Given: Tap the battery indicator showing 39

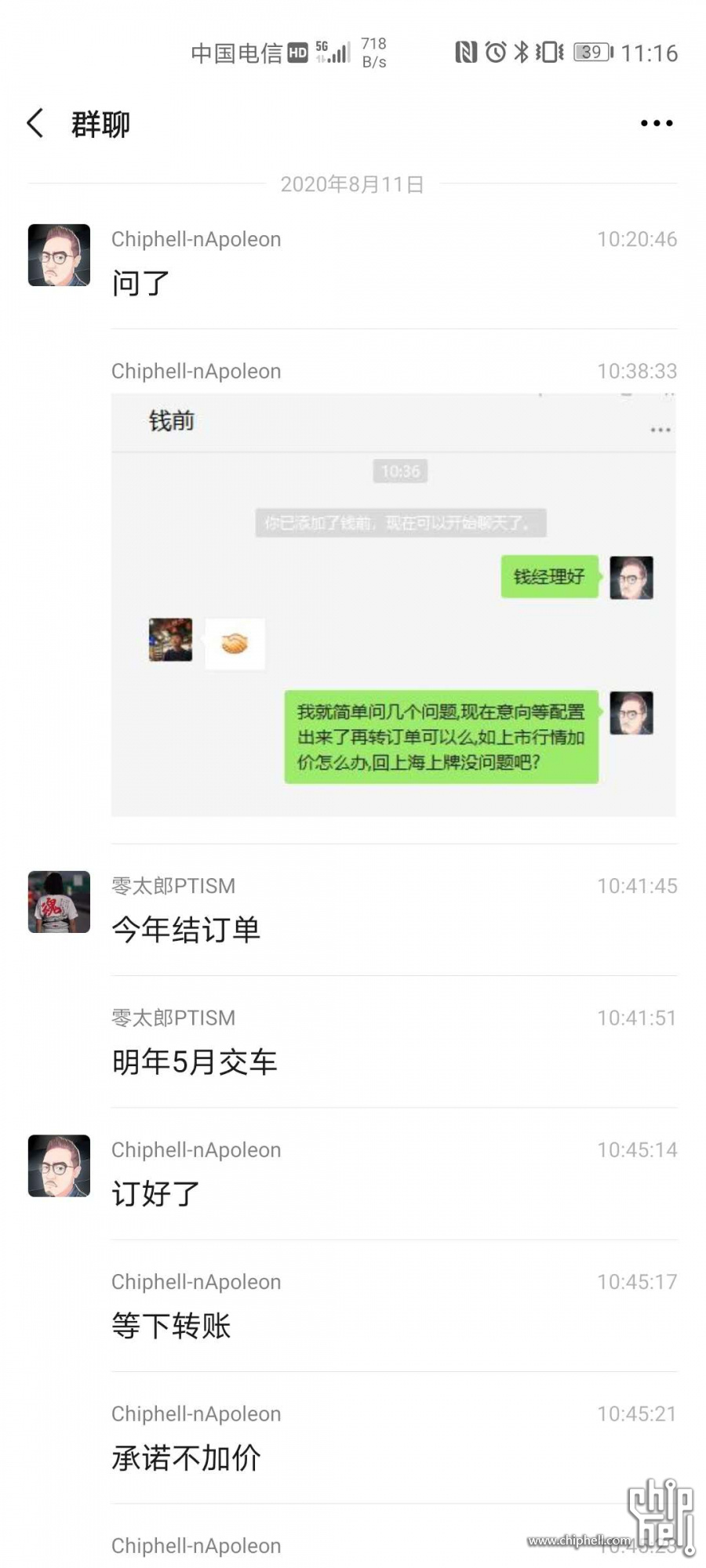Looking at the screenshot, I should pyautogui.click(x=594, y=53).
